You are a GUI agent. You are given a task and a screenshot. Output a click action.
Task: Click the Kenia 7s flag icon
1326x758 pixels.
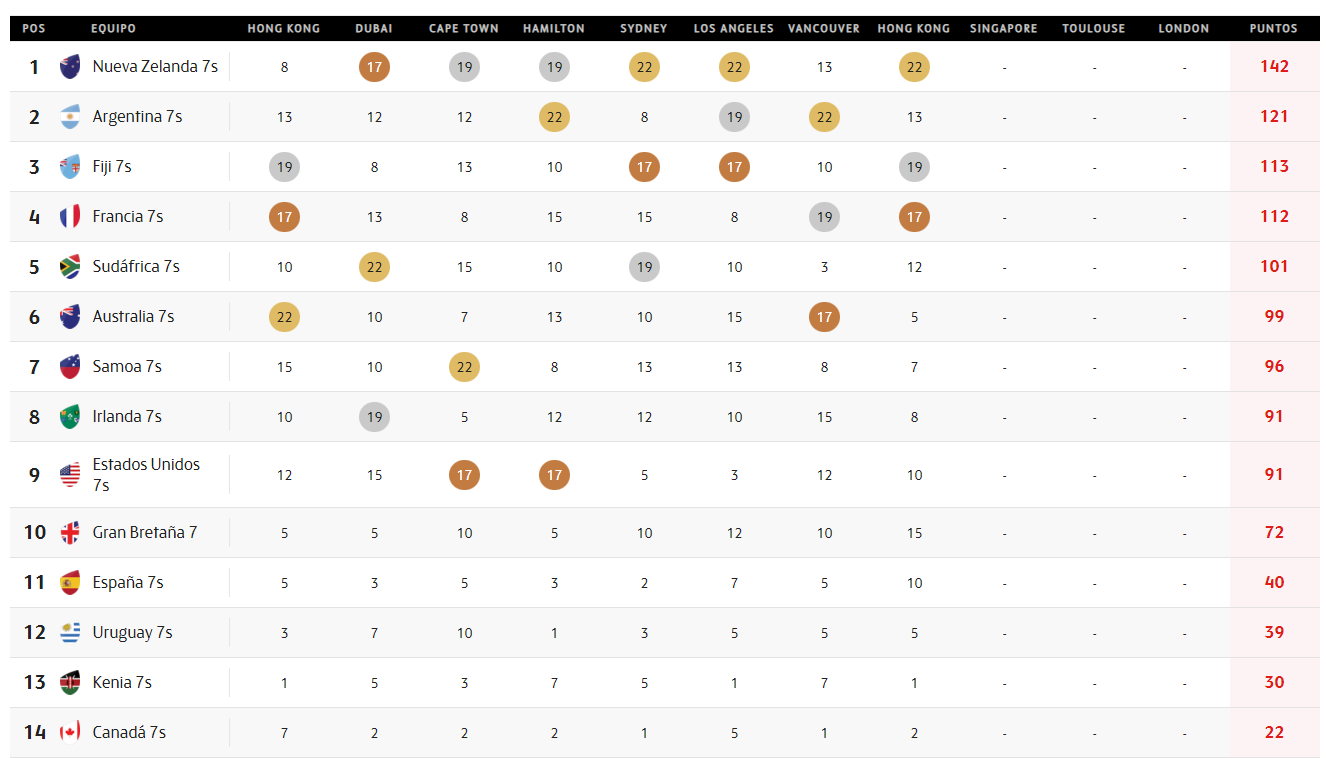click(70, 683)
